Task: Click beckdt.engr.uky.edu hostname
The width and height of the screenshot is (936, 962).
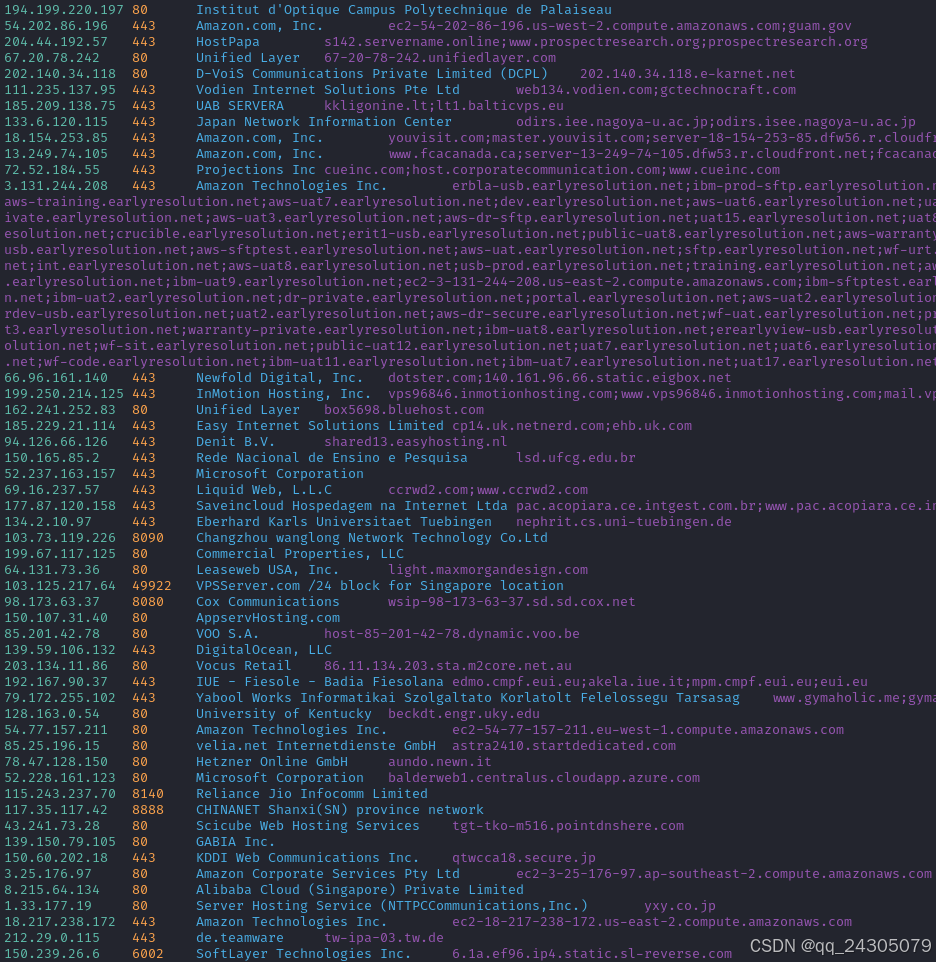Action: (x=464, y=712)
